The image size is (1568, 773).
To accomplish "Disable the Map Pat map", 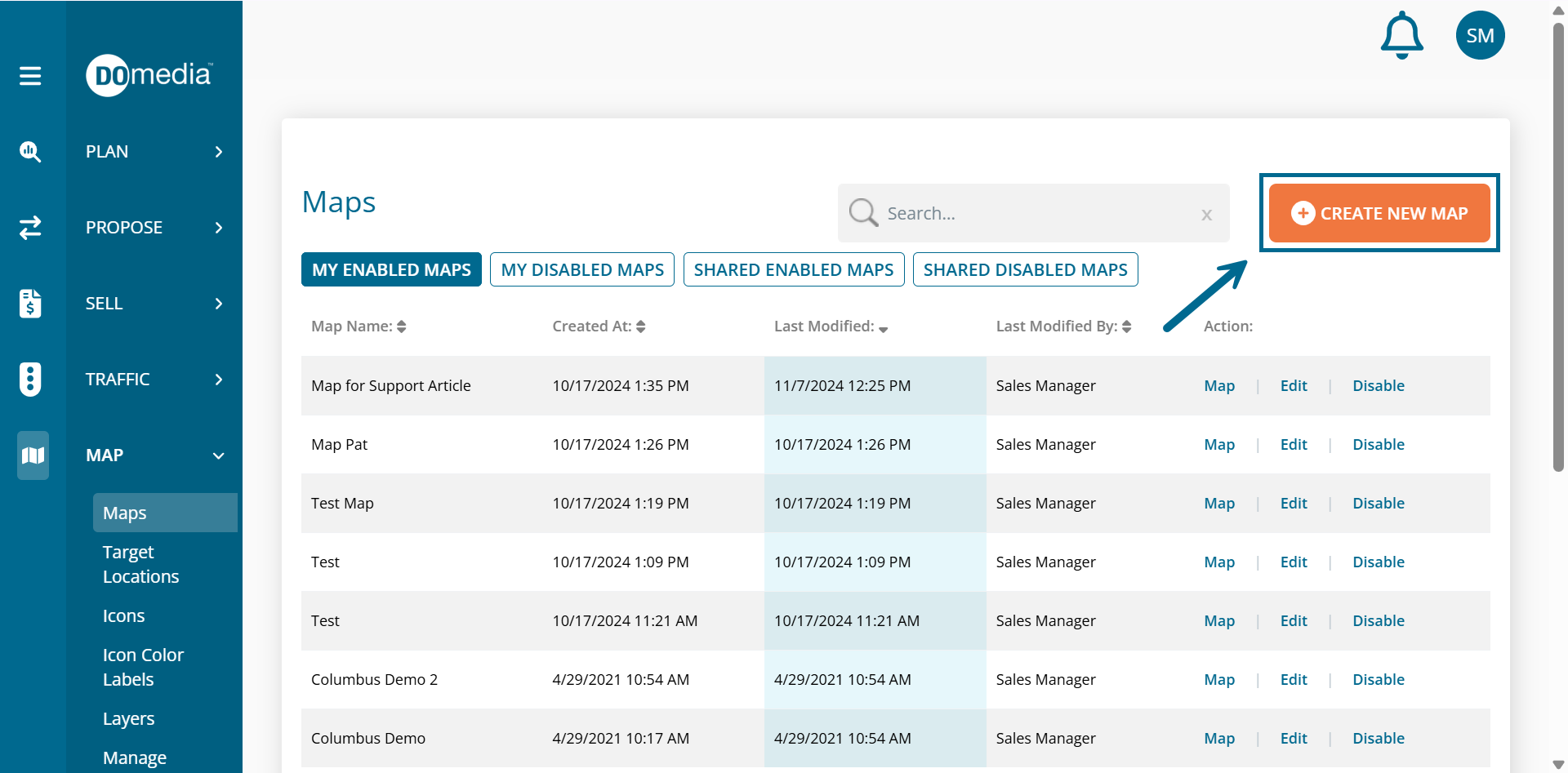I will tap(1378, 445).
